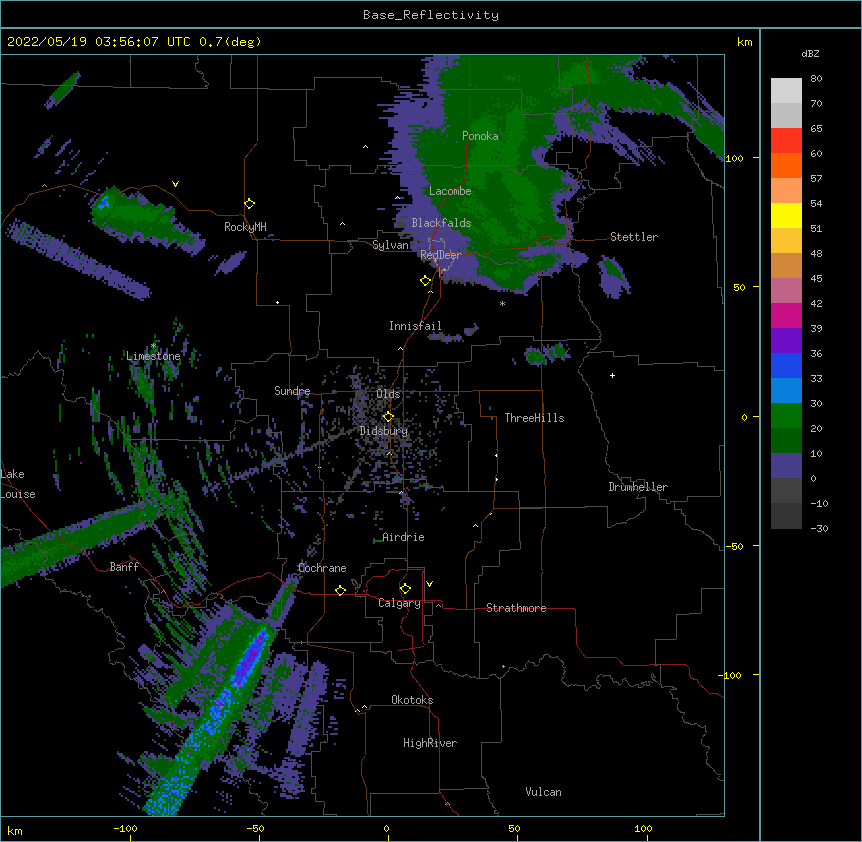Click the yellow diamond below the Cochrane label
862x842 pixels.
click(x=340, y=590)
